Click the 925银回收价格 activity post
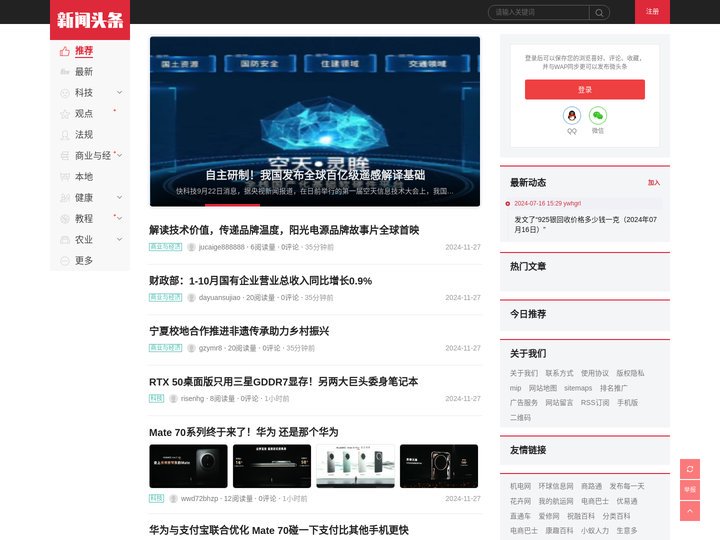 (585, 225)
